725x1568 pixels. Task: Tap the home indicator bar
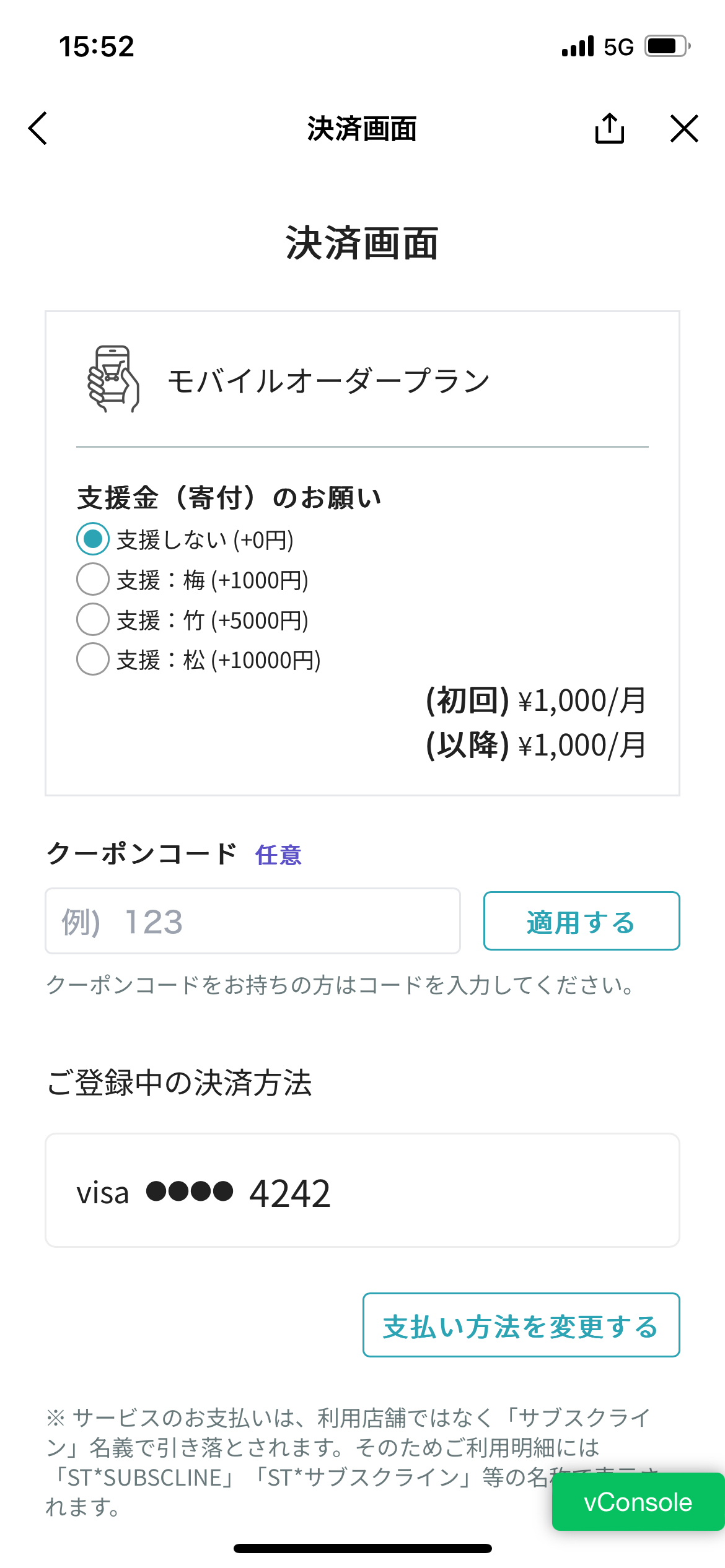(x=362, y=1548)
